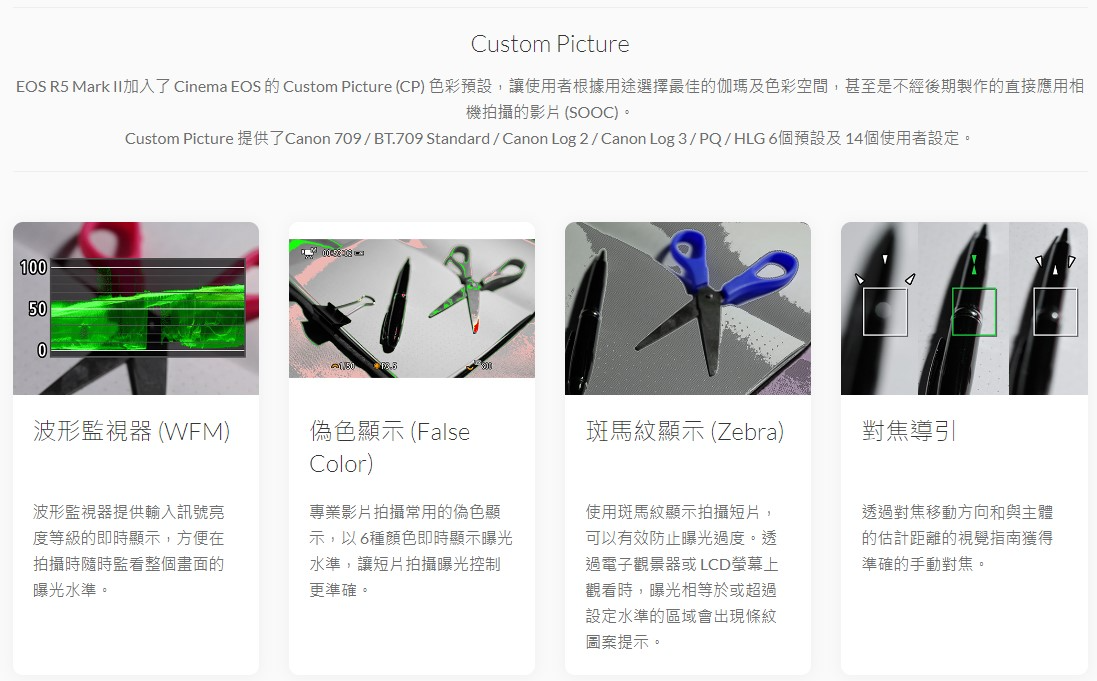Open the Zebra blue scissors thumbnail image
This screenshot has width=1097, height=681.
pyautogui.click(x=688, y=309)
